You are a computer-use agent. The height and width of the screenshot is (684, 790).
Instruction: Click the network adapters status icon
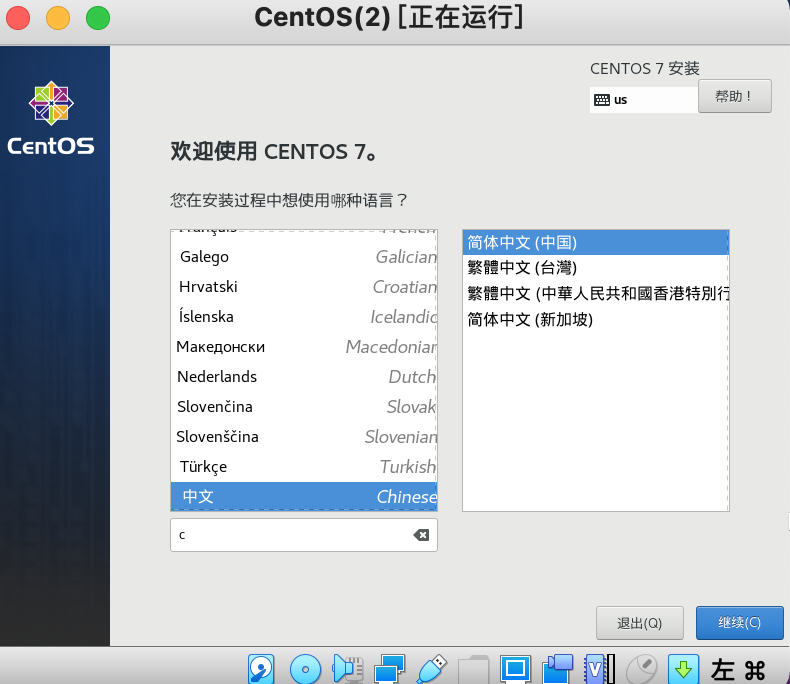pos(389,669)
